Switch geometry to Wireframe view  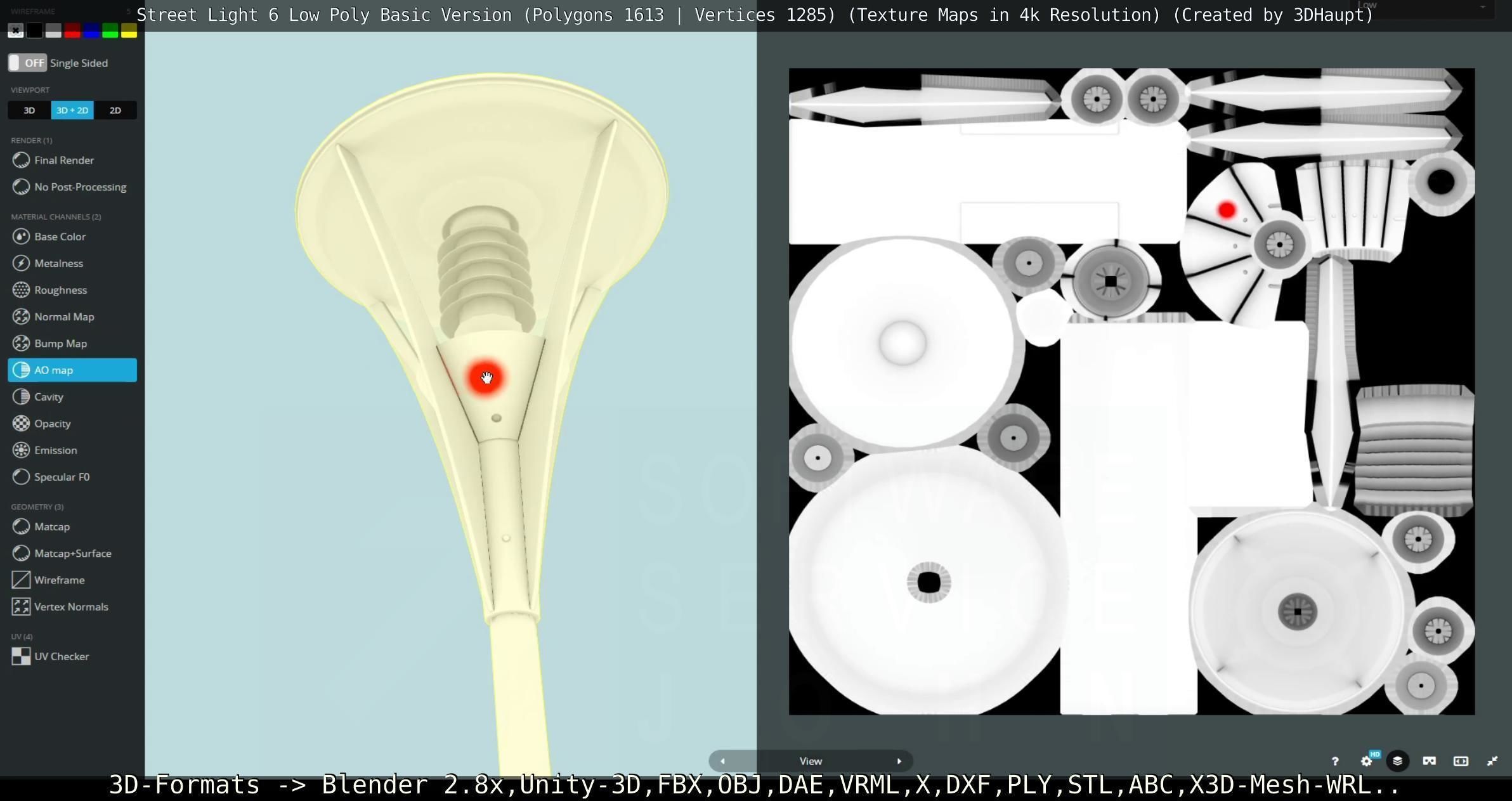[x=59, y=580]
